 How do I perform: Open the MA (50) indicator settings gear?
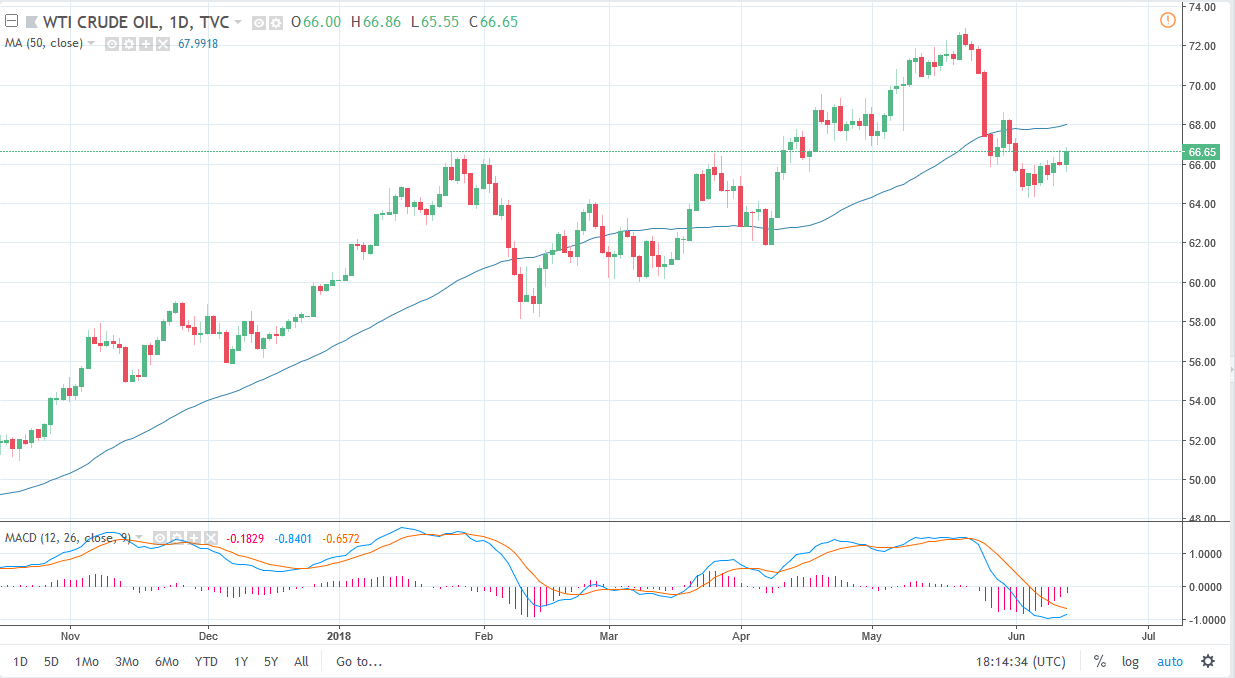pos(128,43)
